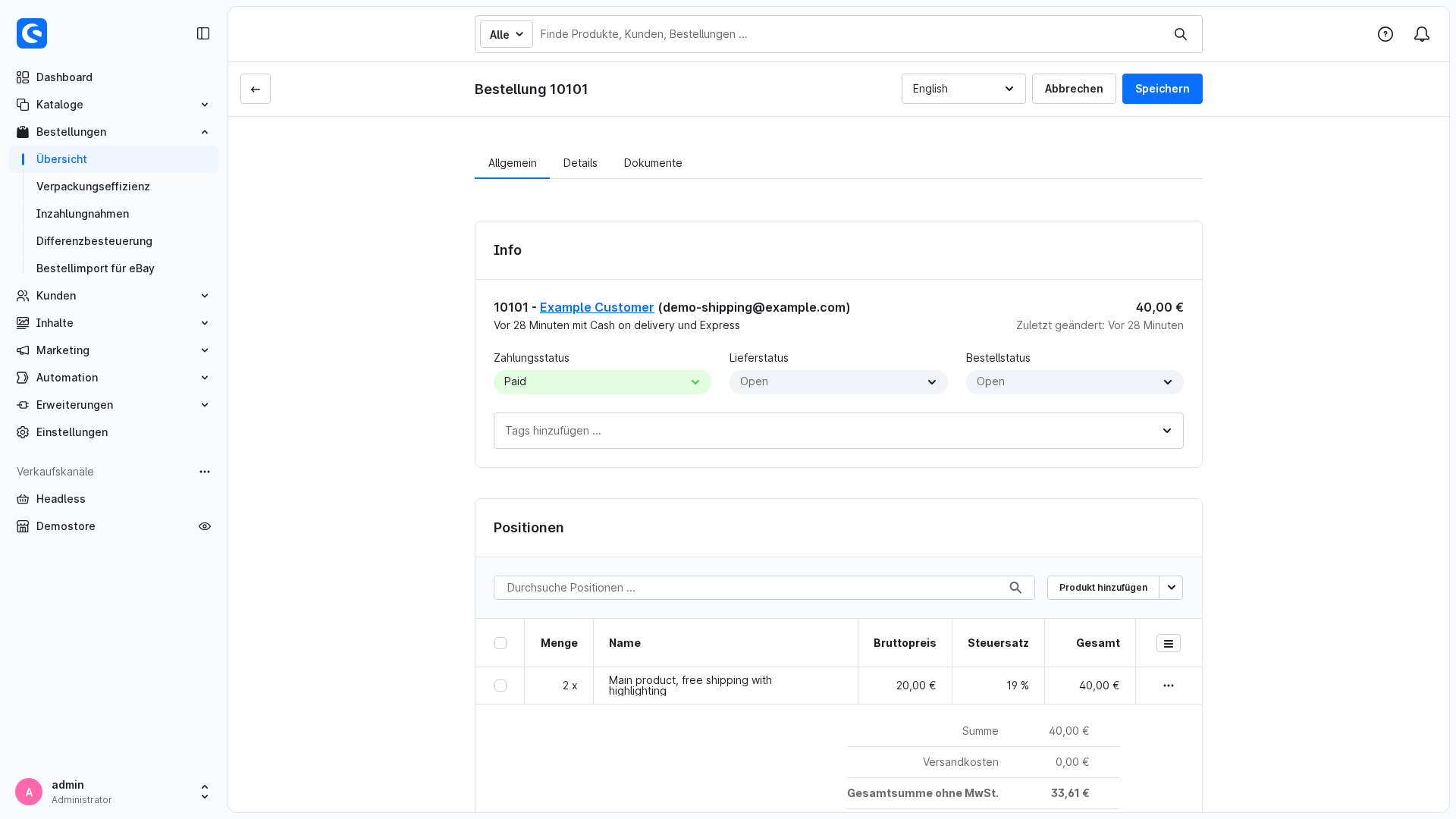Check the Main product row checkbox
1456x819 pixels.
pos(500,686)
